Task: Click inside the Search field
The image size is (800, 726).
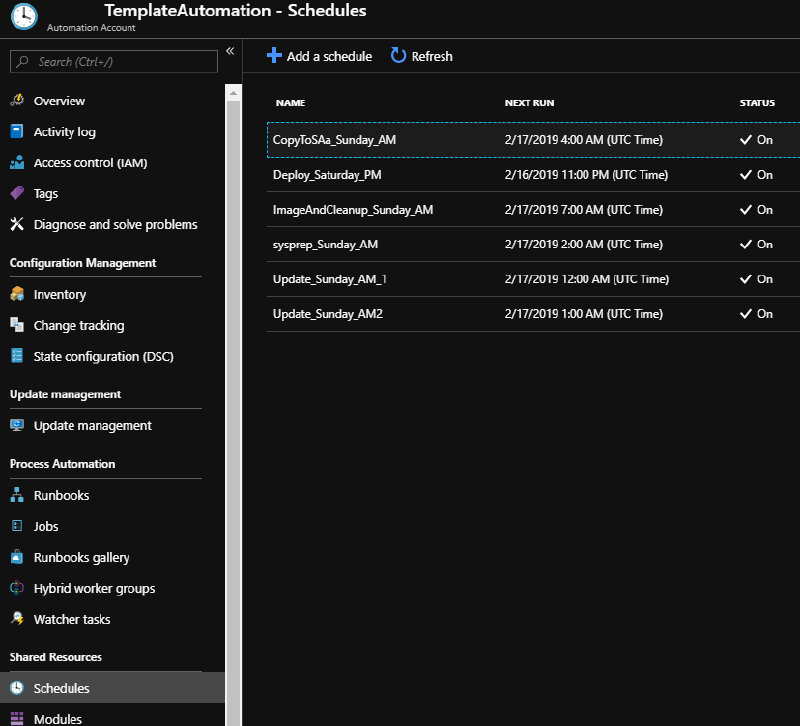Action: coord(113,61)
